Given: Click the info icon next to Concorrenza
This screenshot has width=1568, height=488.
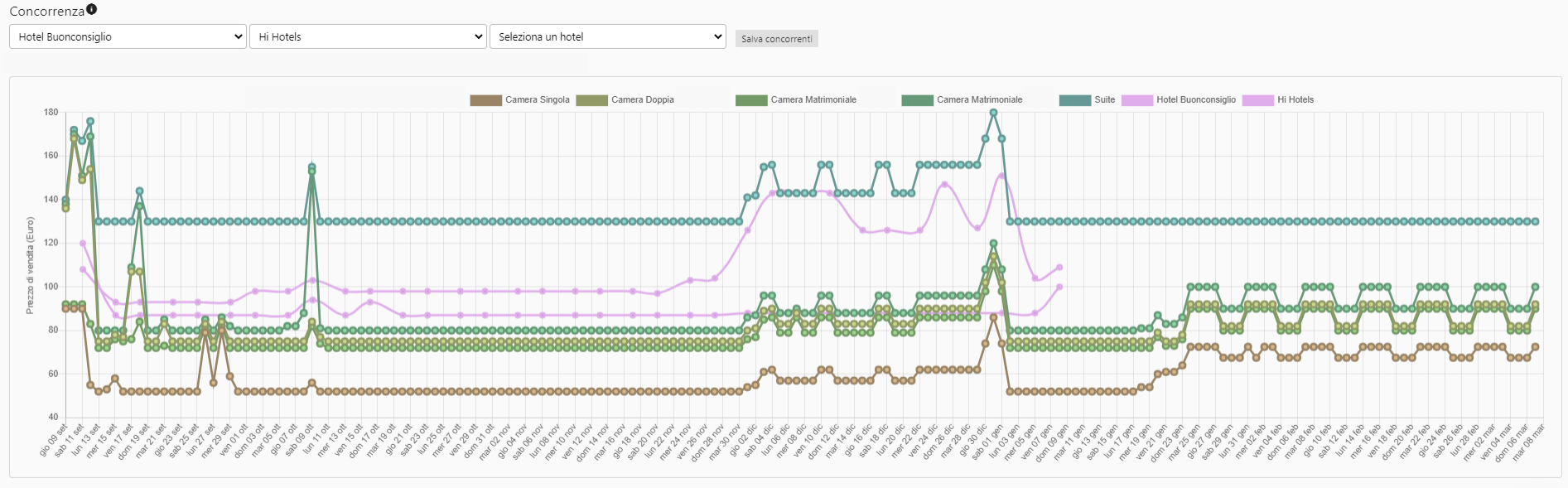Looking at the screenshot, I should coord(92,9).
